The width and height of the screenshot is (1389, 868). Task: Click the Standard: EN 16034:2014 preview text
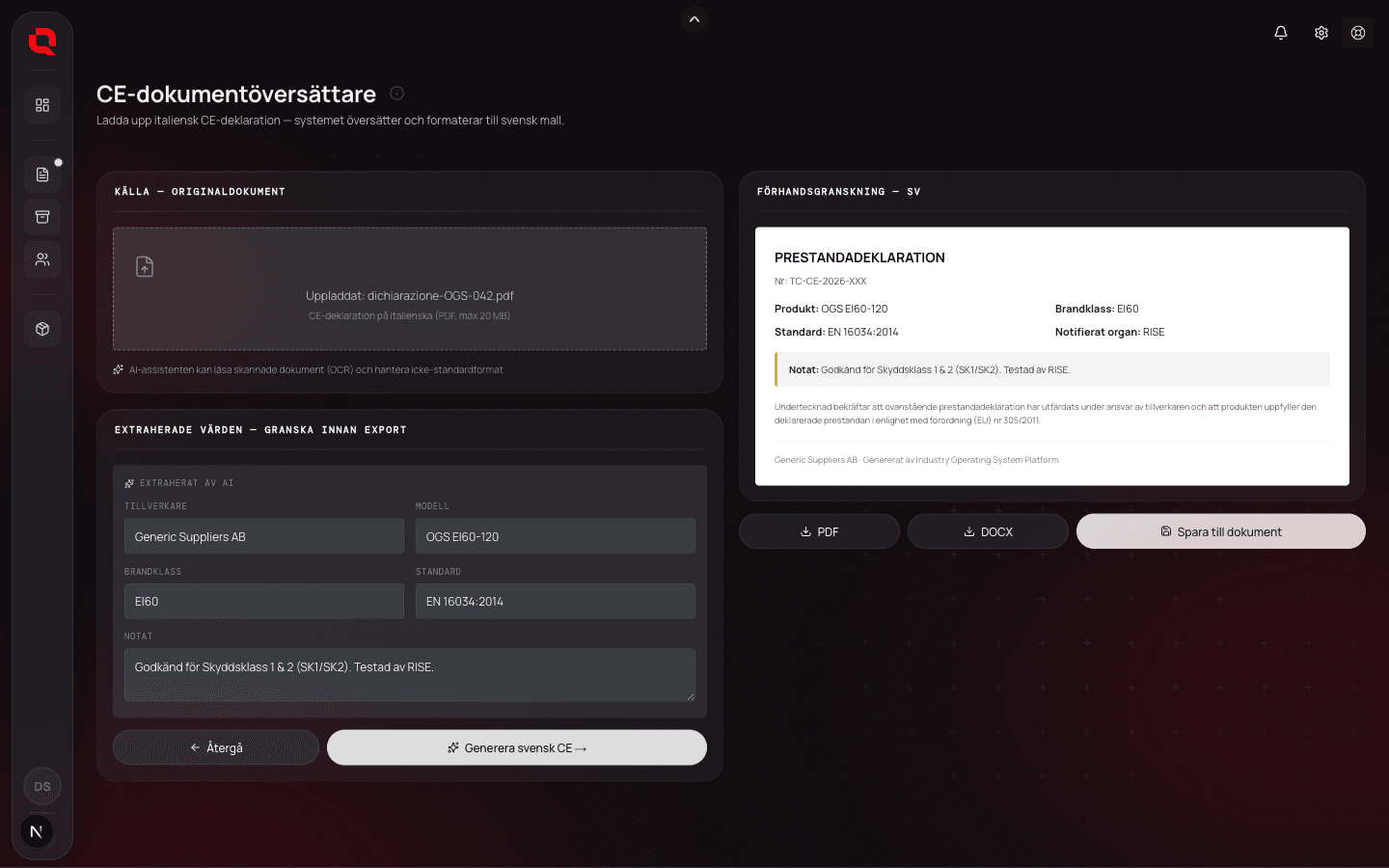(836, 332)
